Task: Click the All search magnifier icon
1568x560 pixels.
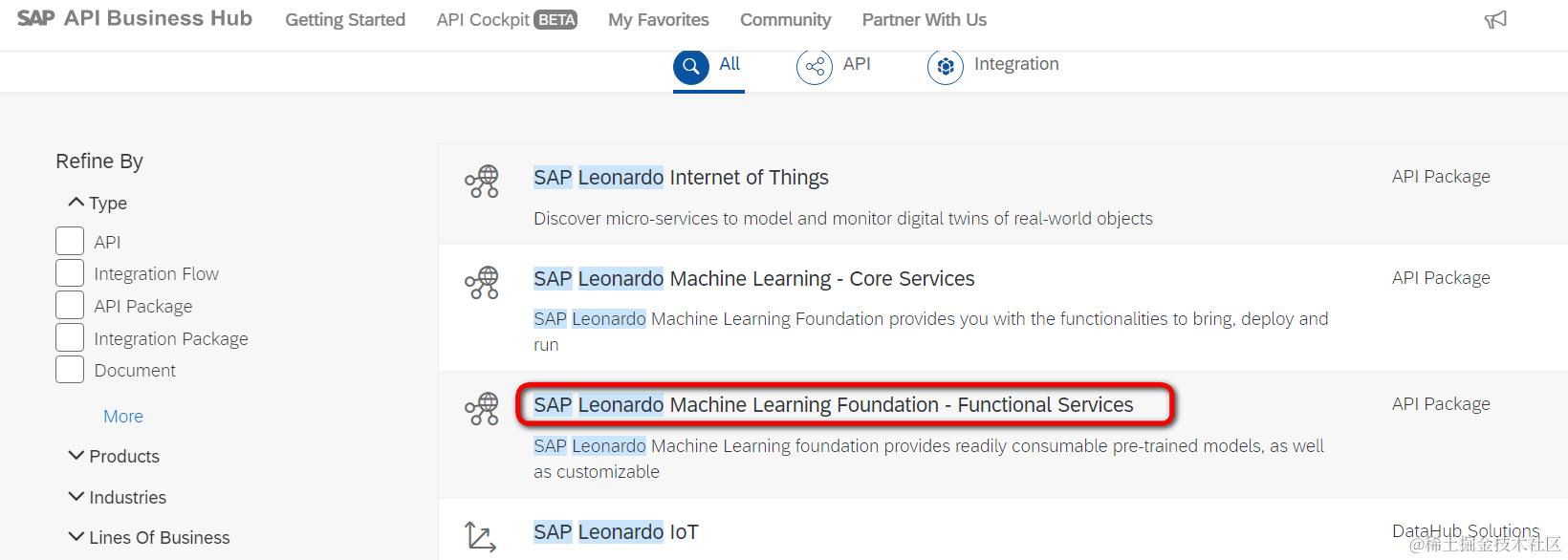Action: point(691,66)
